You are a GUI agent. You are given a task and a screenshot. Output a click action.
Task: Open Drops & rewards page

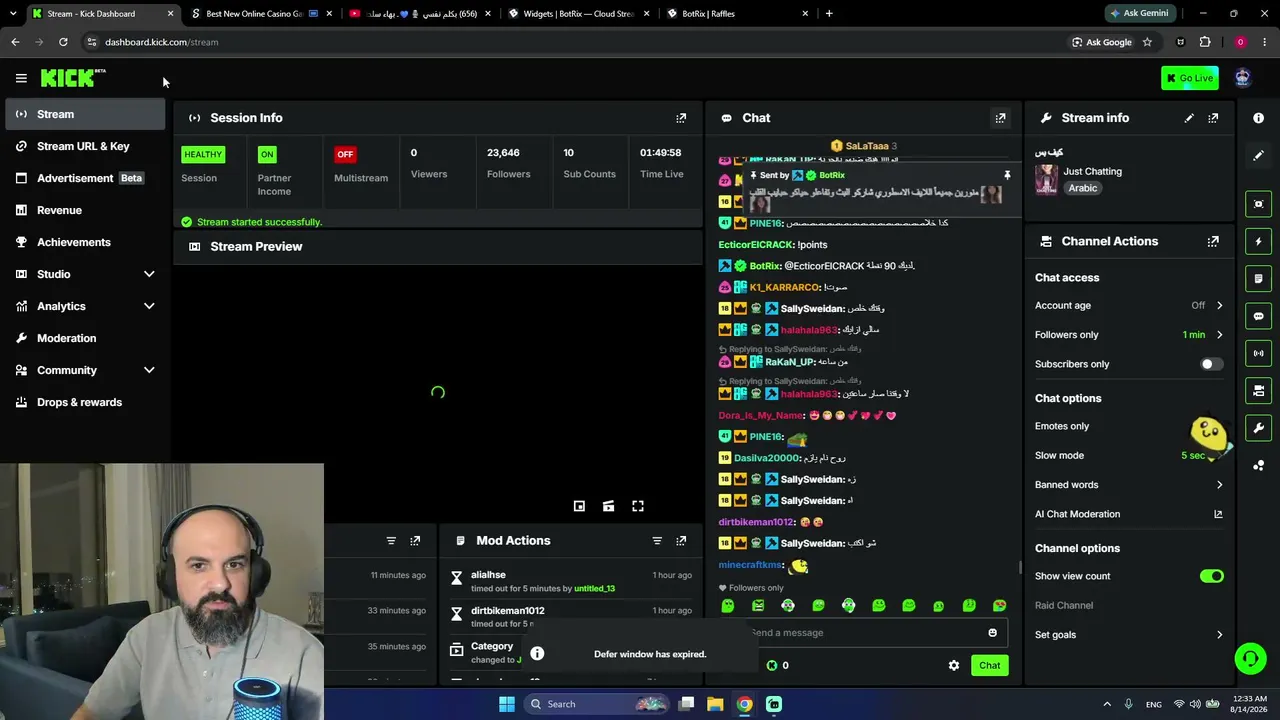85,402
